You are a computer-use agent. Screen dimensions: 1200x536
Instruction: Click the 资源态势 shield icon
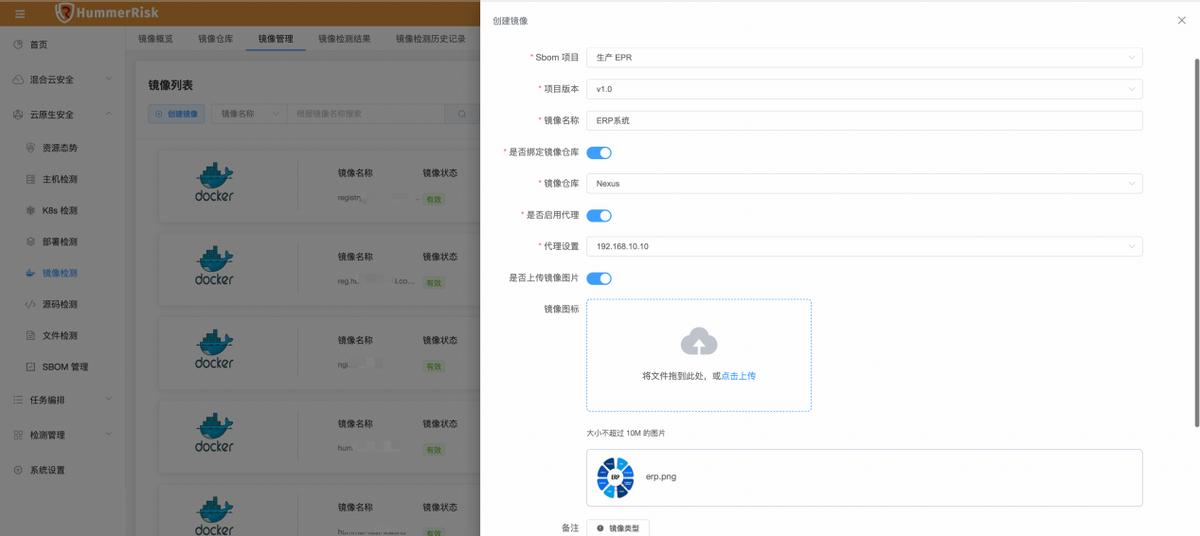31,148
